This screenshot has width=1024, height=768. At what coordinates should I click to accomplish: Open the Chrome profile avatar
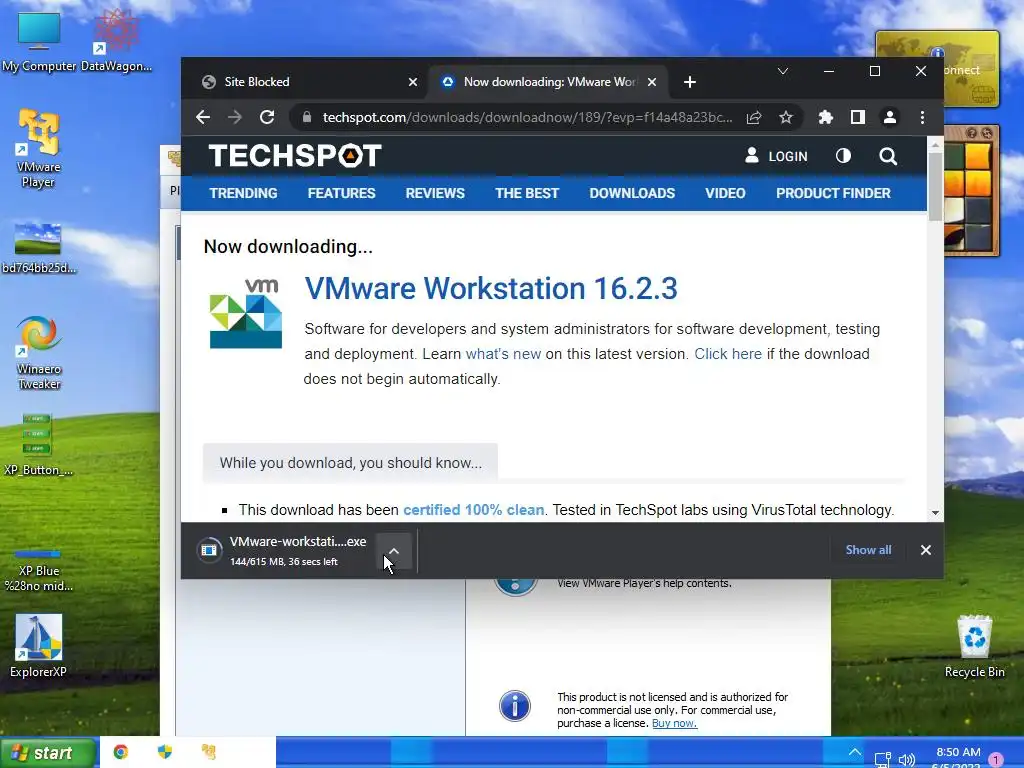889,118
